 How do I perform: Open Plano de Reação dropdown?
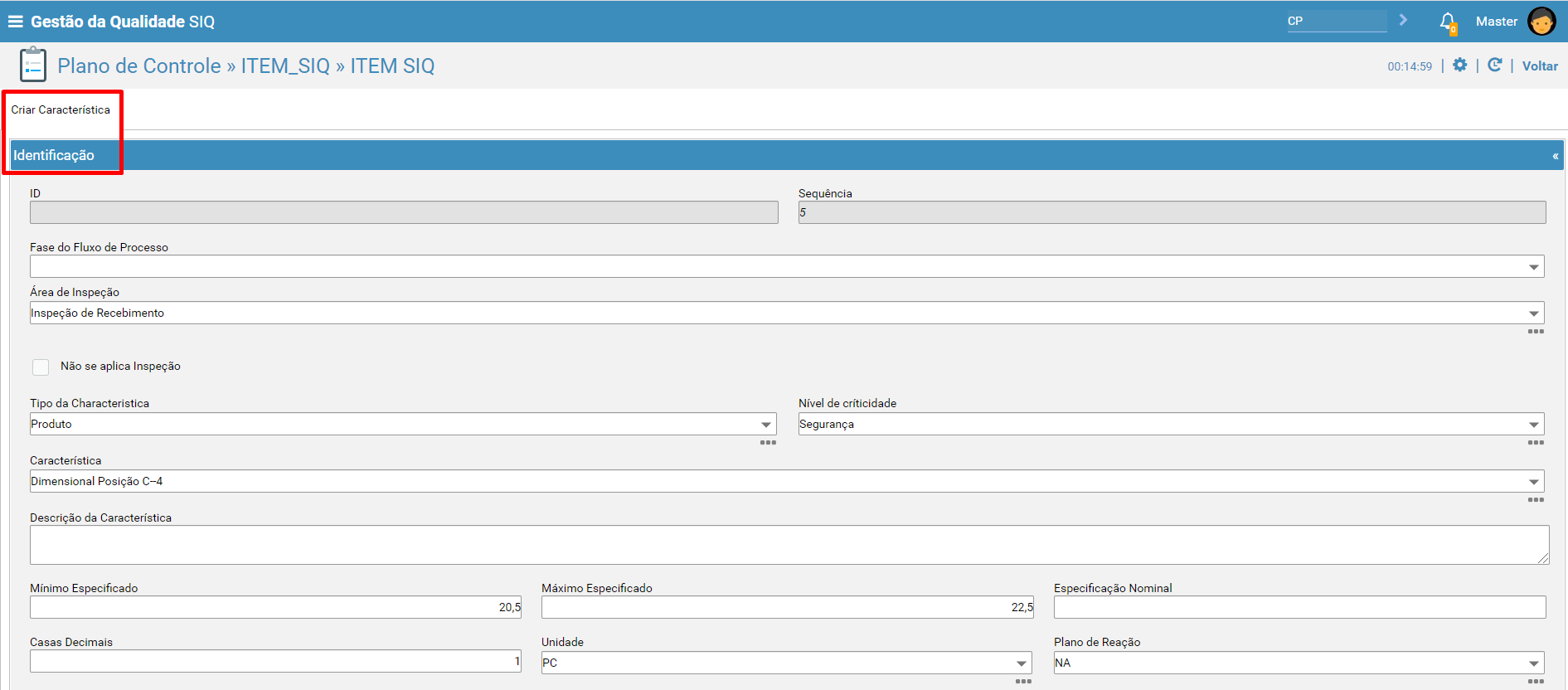pos(1299,663)
